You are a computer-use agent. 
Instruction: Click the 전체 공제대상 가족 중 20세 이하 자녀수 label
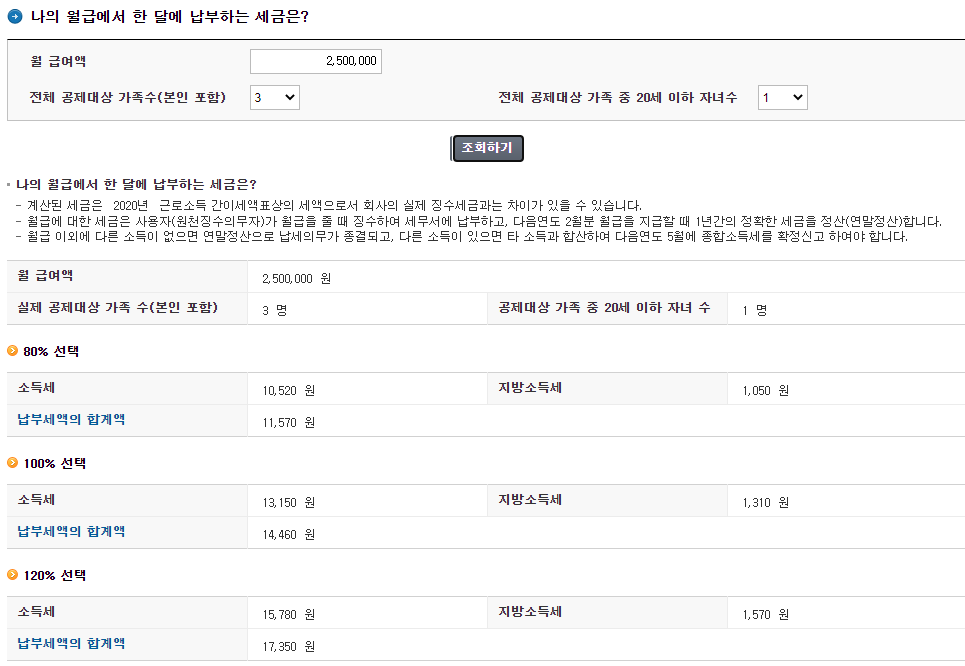[617, 97]
